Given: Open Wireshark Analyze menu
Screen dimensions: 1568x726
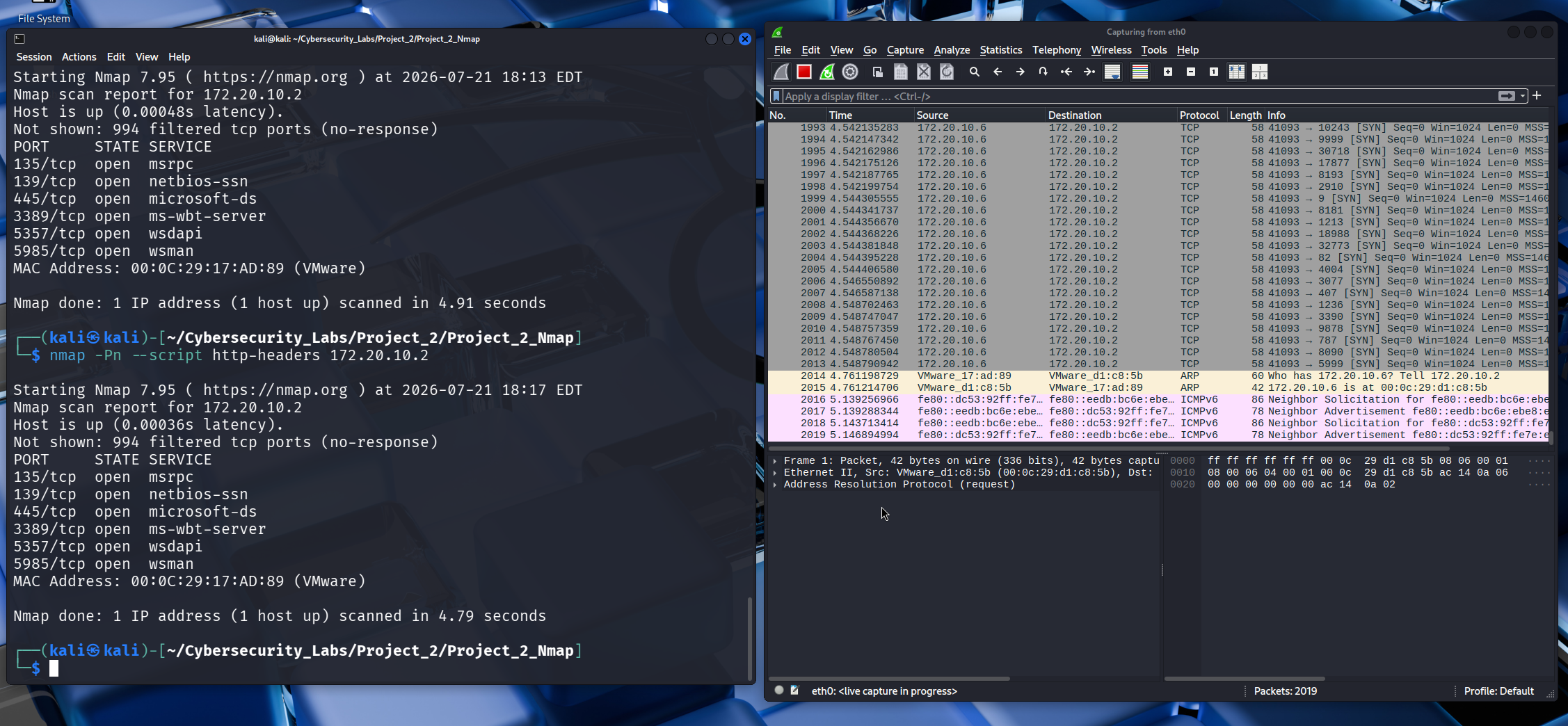Looking at the screenshot, I should (952, 50).
